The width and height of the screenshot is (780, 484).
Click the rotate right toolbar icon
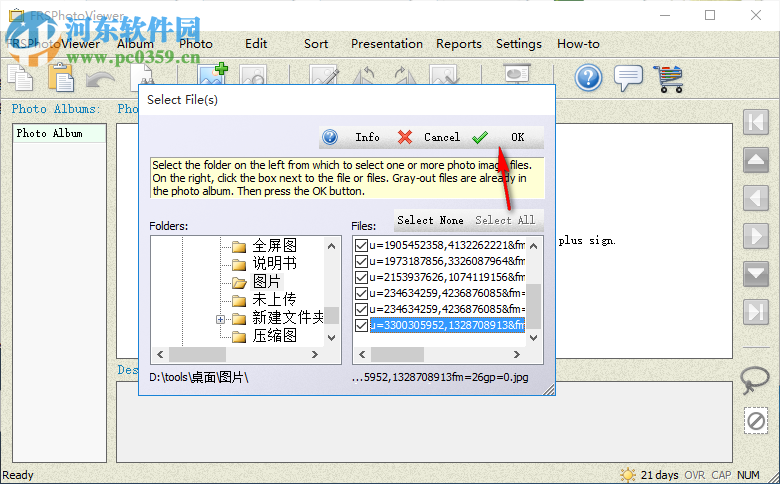click(x=405, y=75)
